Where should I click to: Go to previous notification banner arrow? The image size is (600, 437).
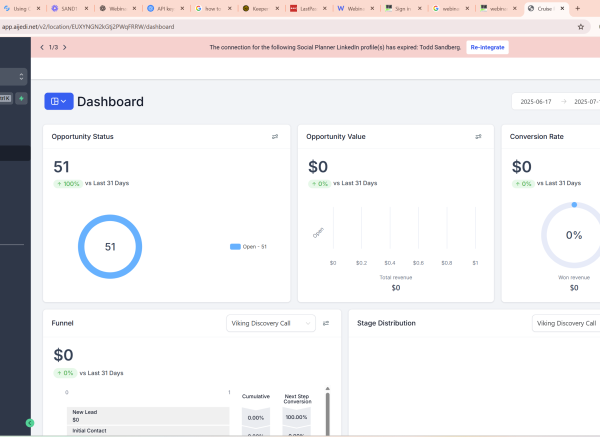click(41, 47)
